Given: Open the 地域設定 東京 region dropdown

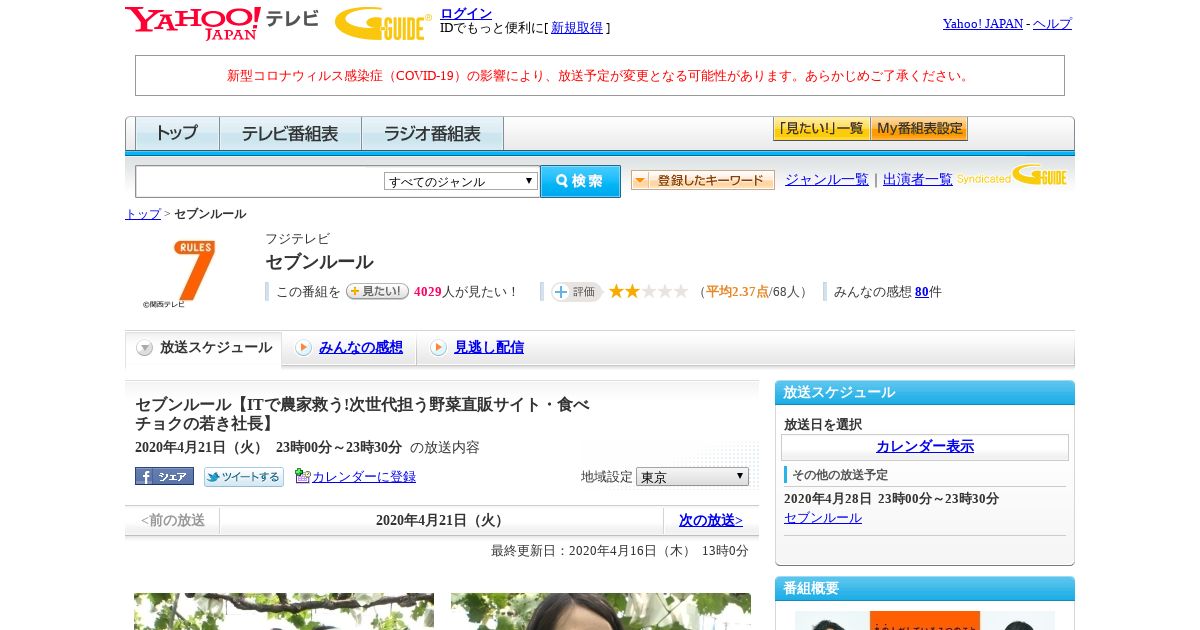Looking at the screenshot, I should click(692, 477).
